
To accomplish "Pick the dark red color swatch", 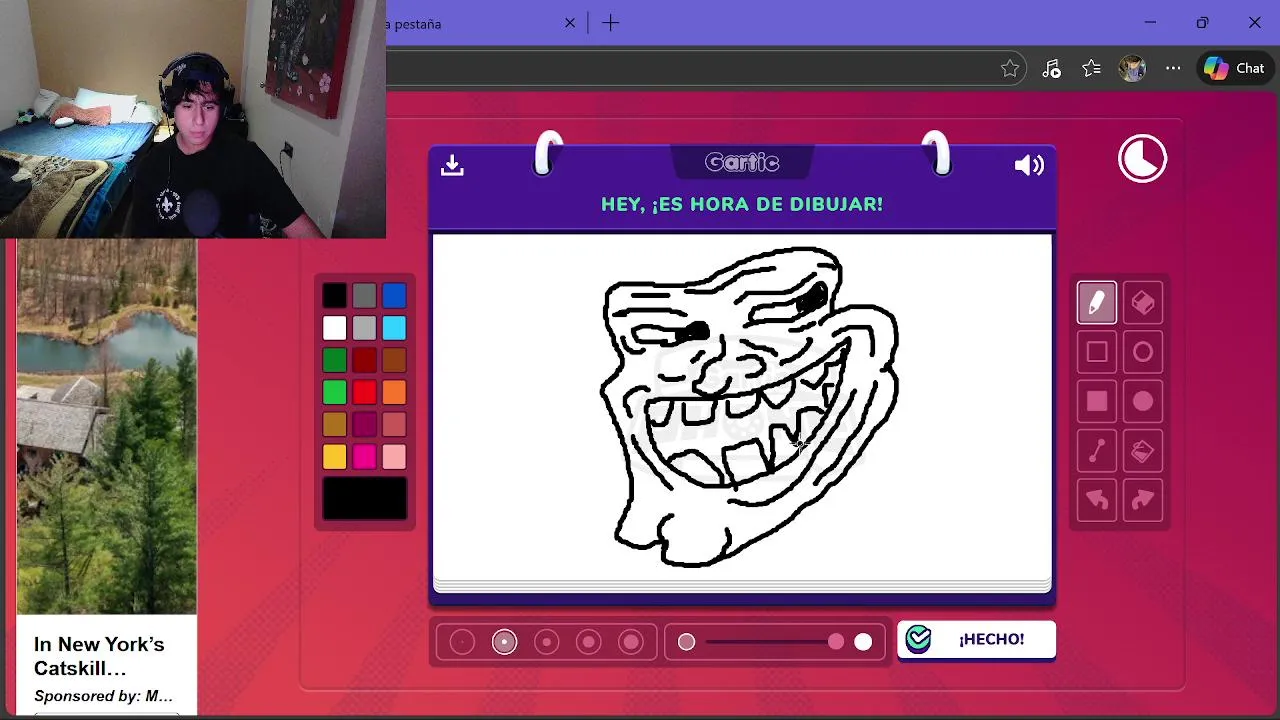I will 365,360.
